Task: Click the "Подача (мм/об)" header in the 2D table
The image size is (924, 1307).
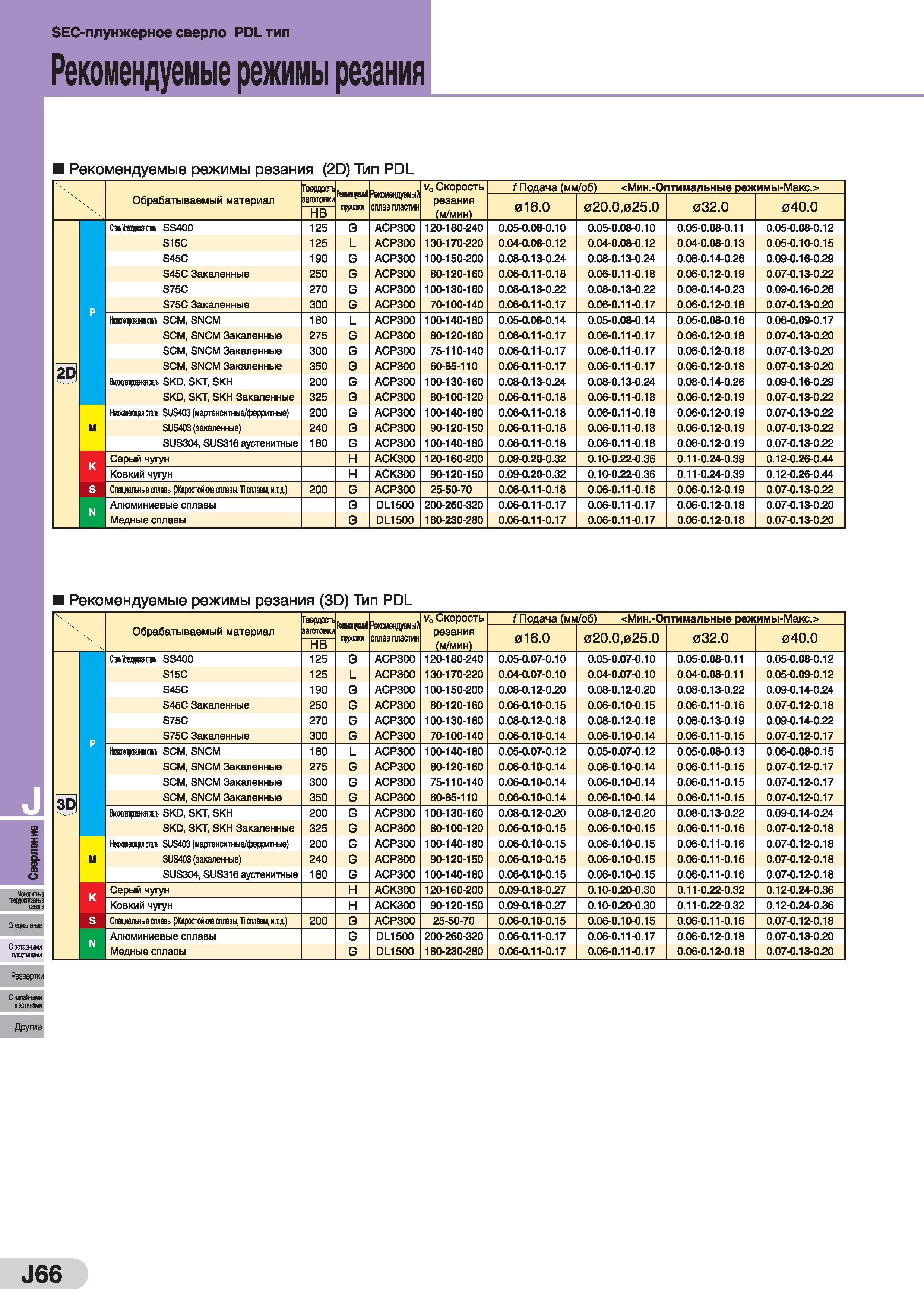Action: pos(554,187)
